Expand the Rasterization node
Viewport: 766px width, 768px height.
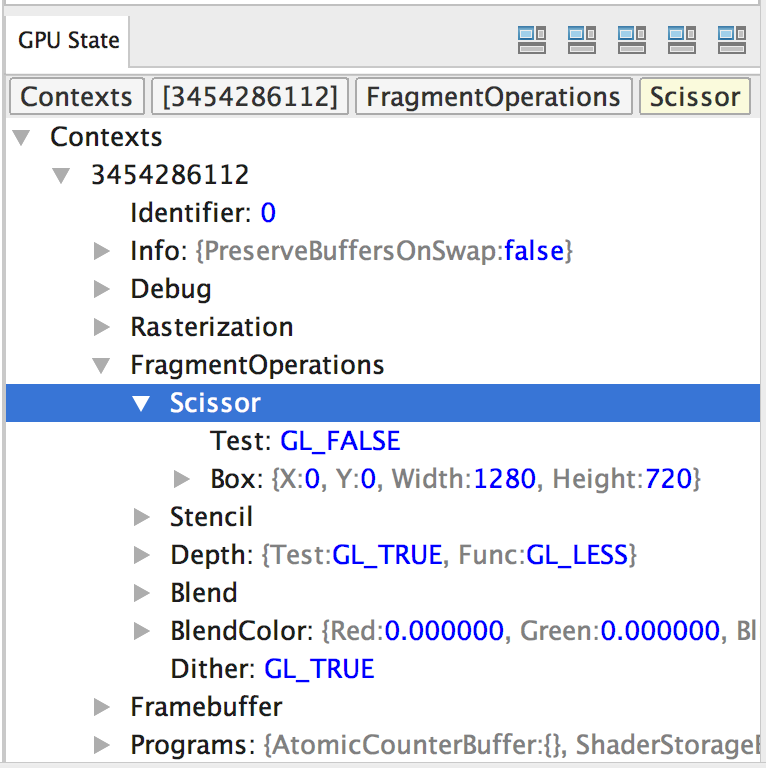pyautogui.click(x=101, y=327)
